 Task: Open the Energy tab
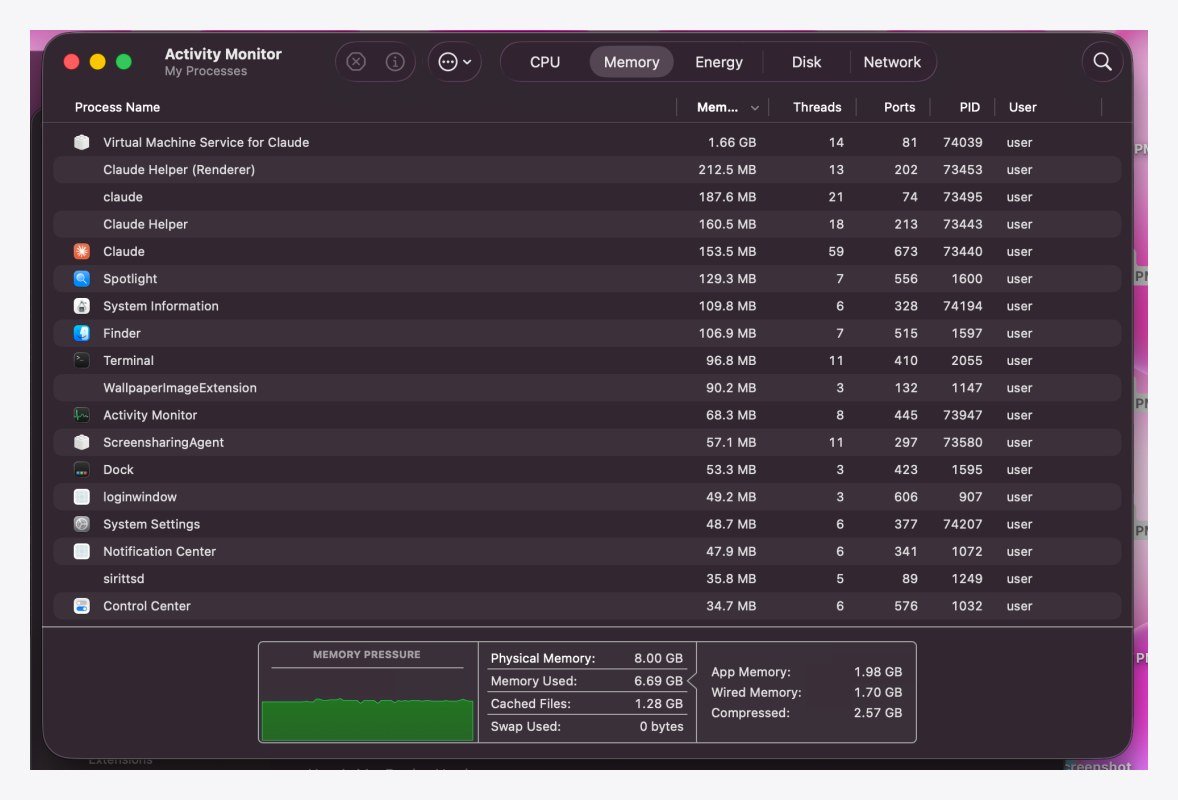click(718, 62)
